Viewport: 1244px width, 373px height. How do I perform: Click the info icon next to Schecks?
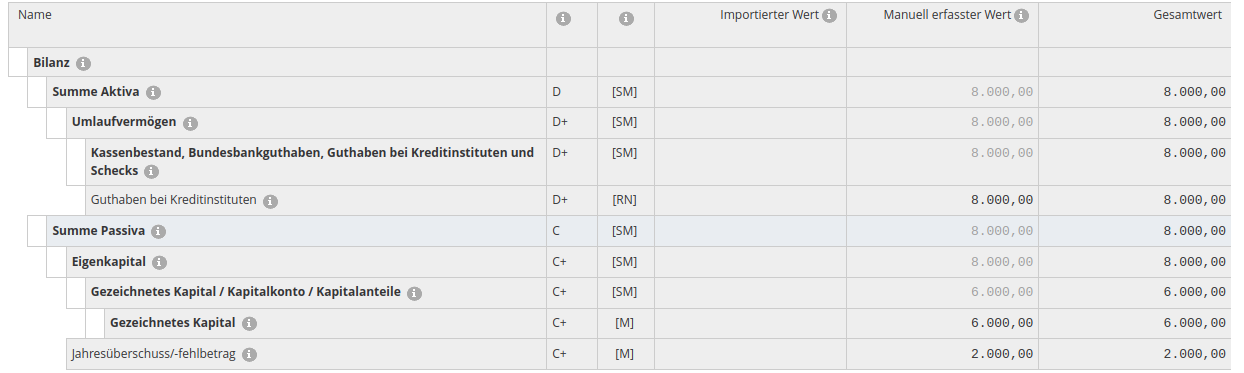coord(152,171)
